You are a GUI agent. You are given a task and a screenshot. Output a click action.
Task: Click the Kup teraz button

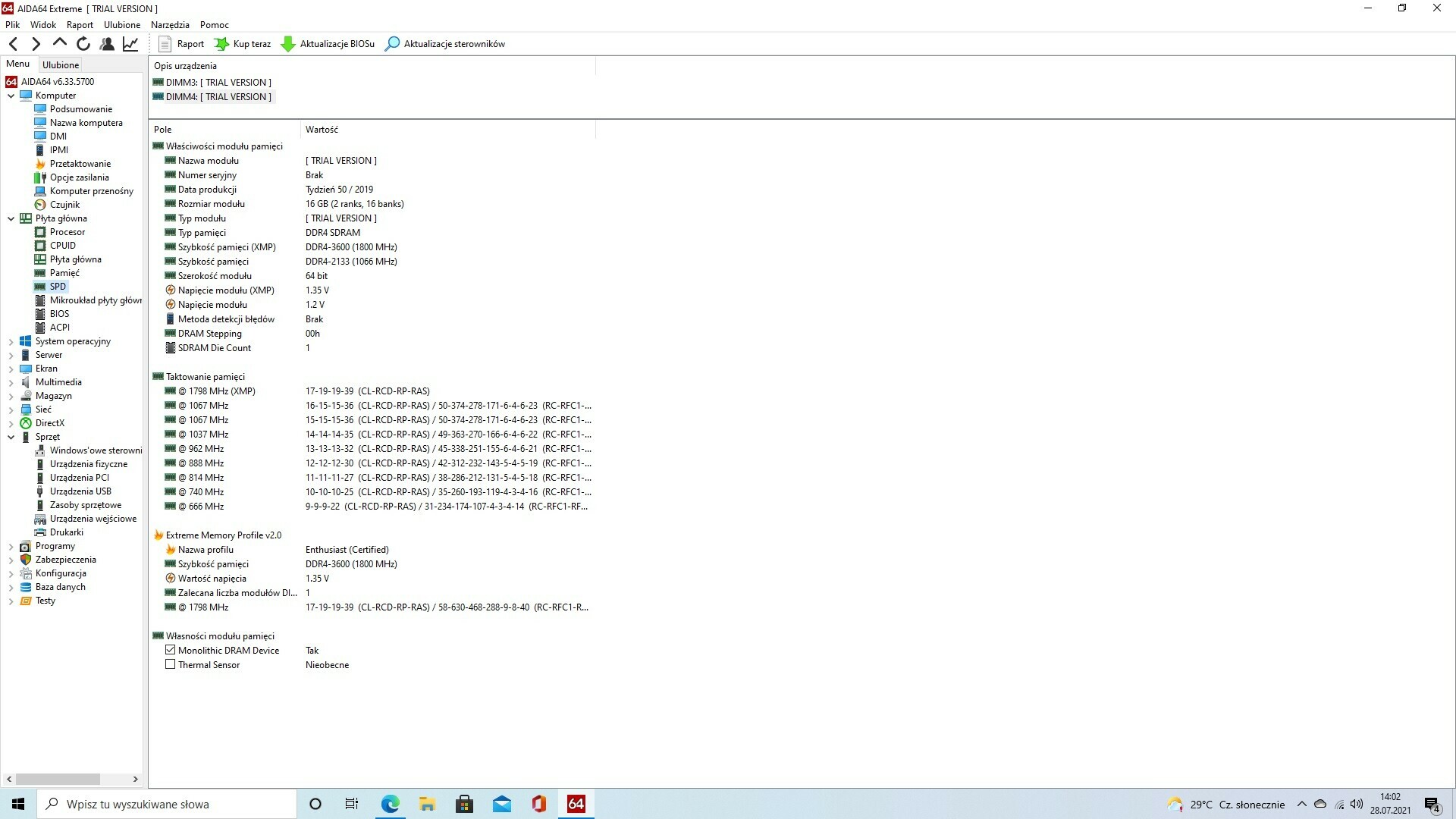243,44
